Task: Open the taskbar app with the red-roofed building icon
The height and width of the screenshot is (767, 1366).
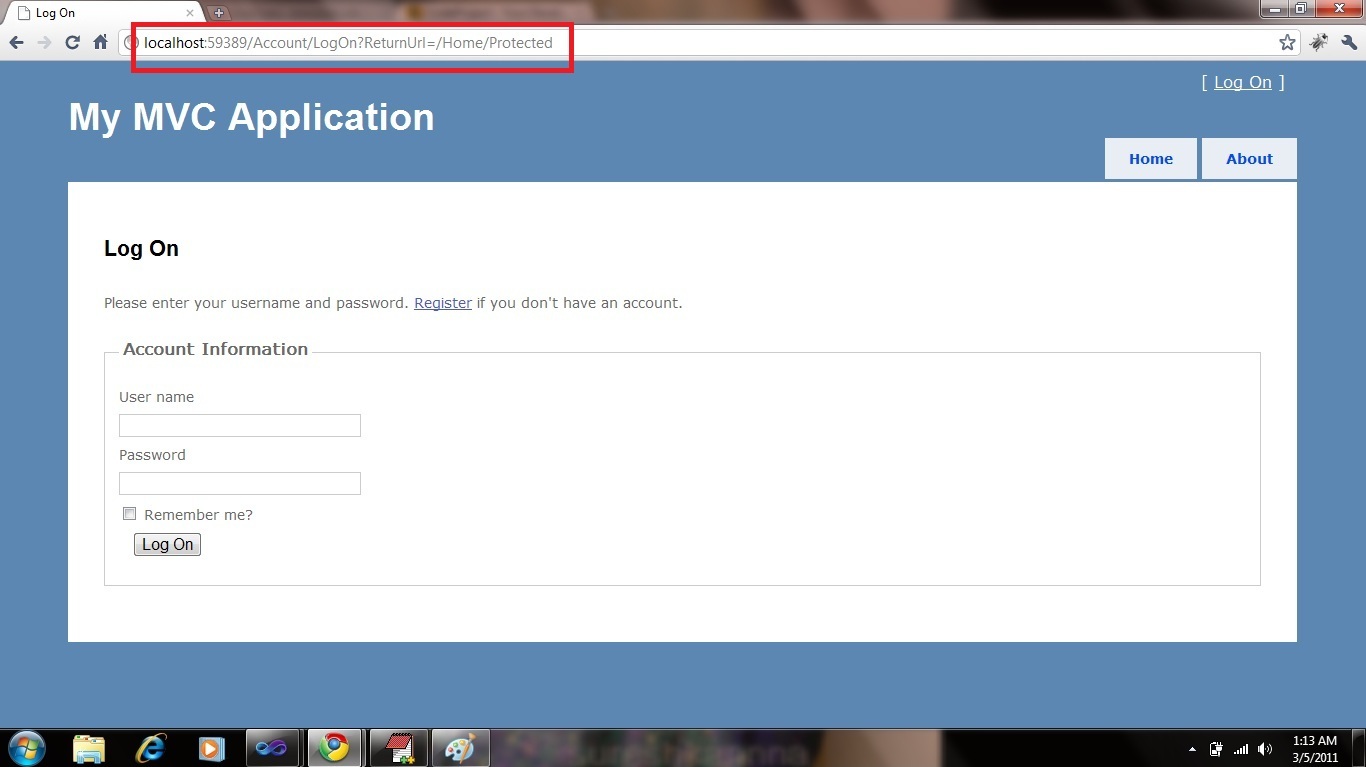Action: pos(398,748)
